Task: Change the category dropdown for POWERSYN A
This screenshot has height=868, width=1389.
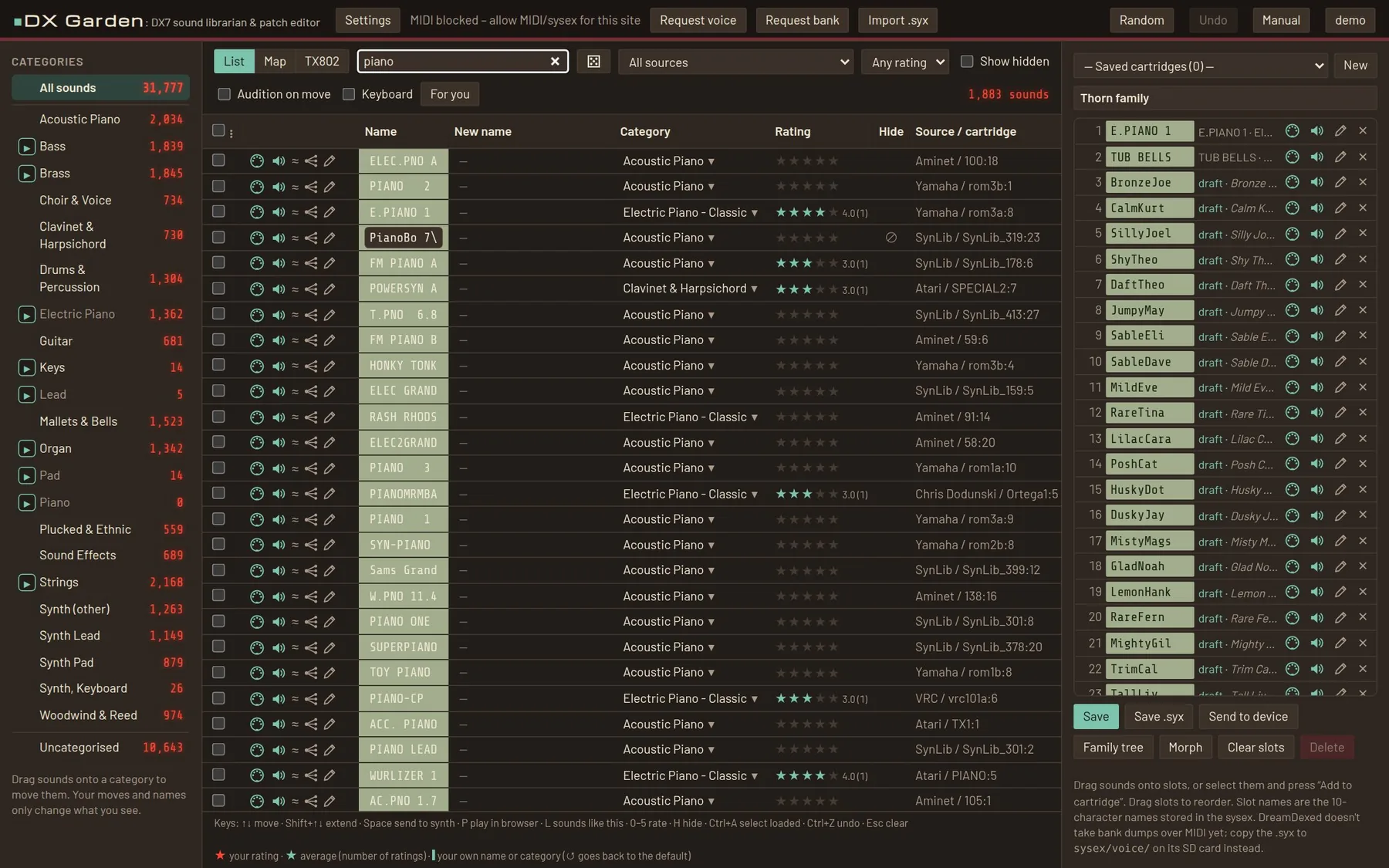Action: point(690,289)
